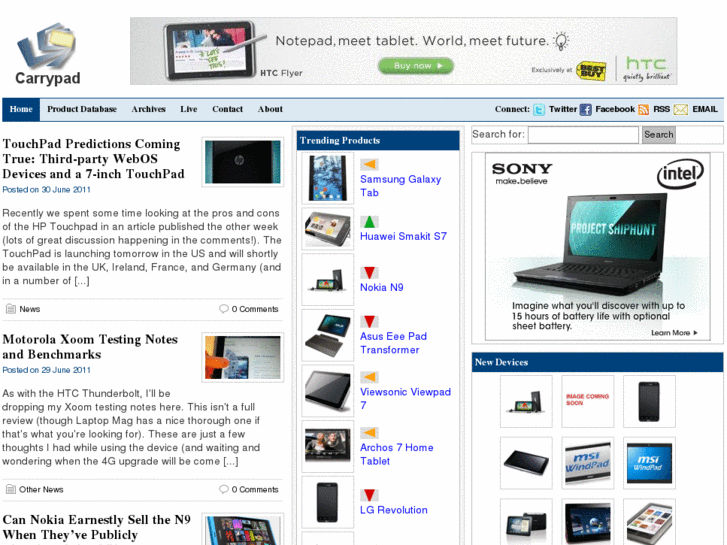Open the Samsung Galaxy Tab link
Image resolution: width=727 pixels, height=545 pixels.
point(400,186)
